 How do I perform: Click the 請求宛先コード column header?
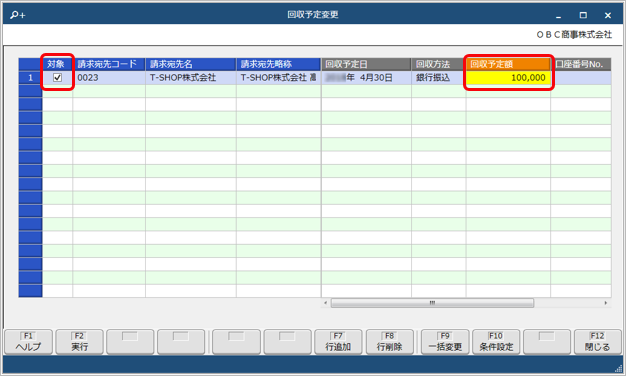tap(109, 64)
